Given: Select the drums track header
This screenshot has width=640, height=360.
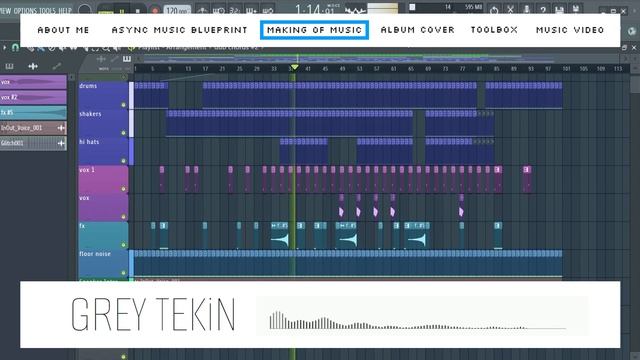Looking at the screenshot, I should pos(103,95).
